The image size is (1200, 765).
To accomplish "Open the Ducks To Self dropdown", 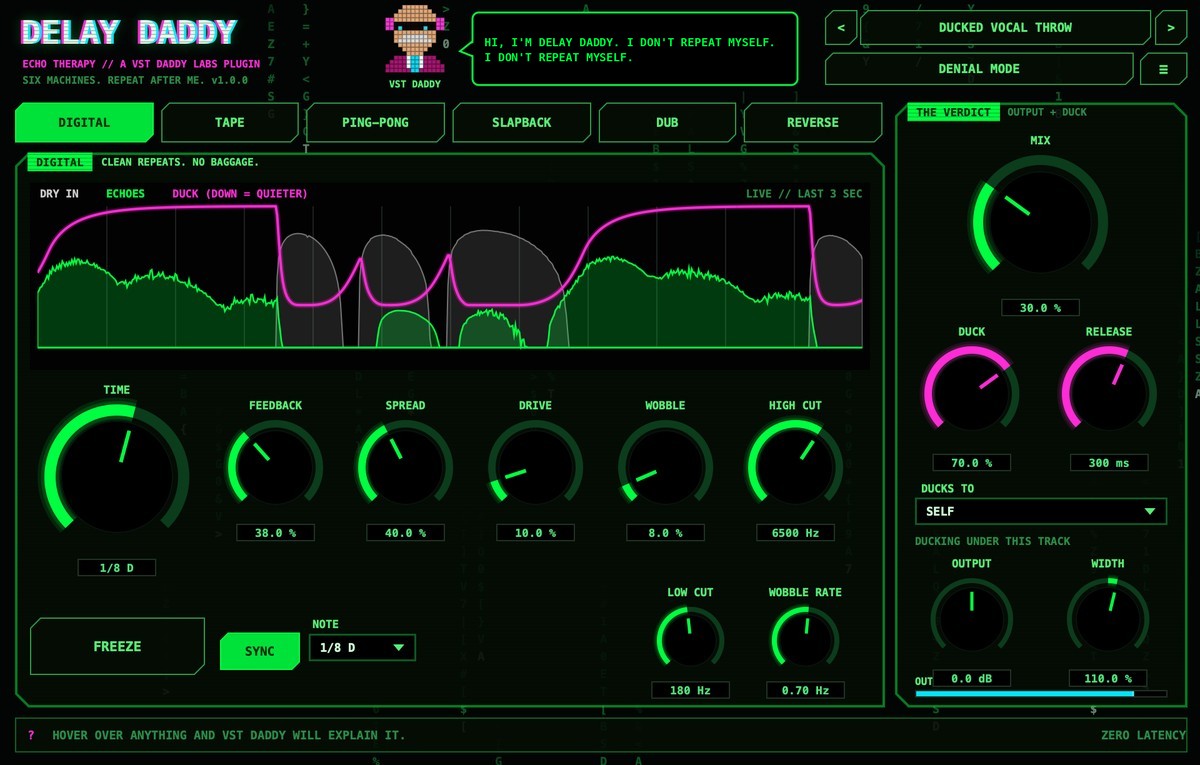I will click(x=1041, y=511).
